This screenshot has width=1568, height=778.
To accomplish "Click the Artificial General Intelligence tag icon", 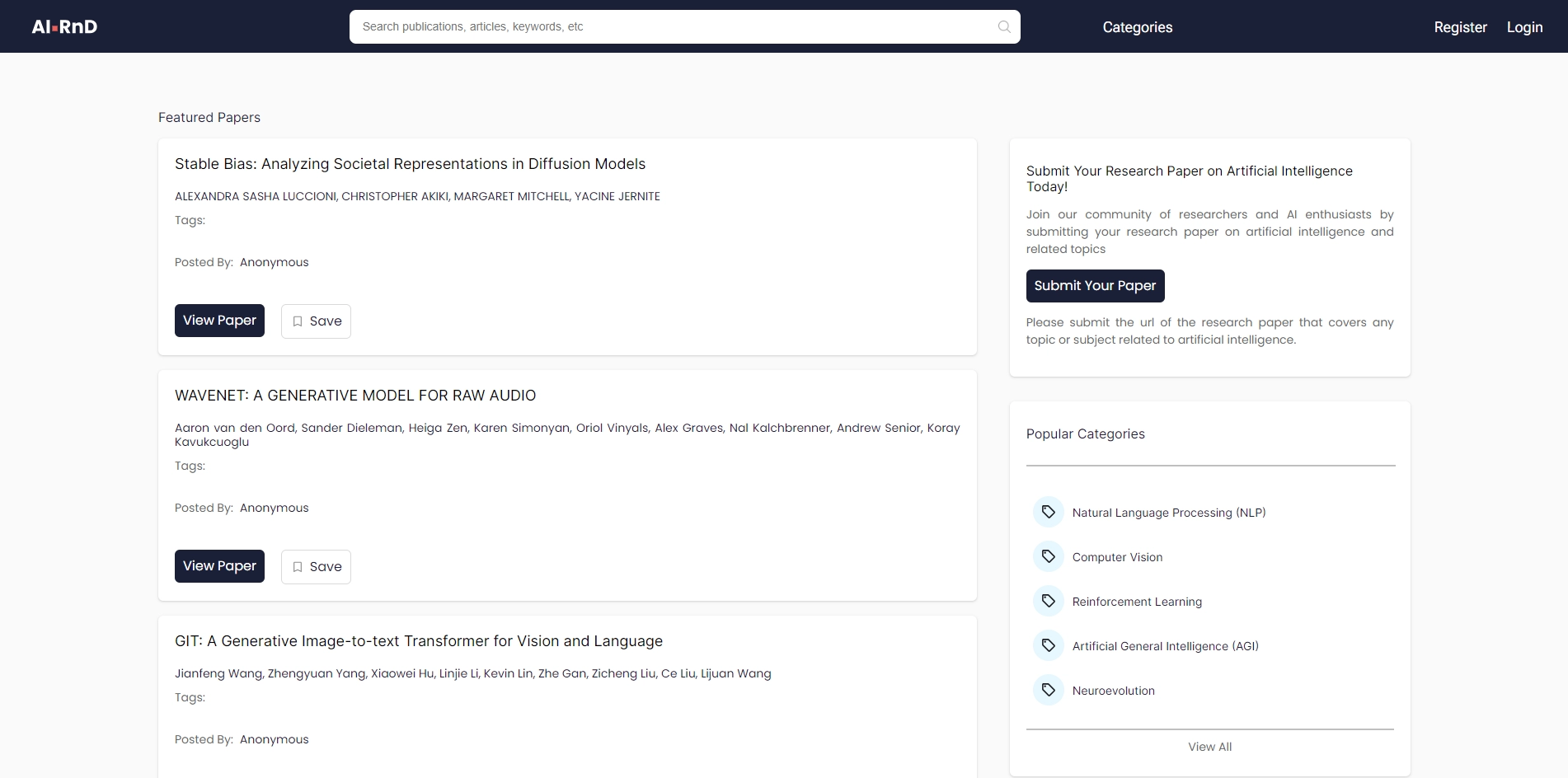I will tap(1048, 645).
